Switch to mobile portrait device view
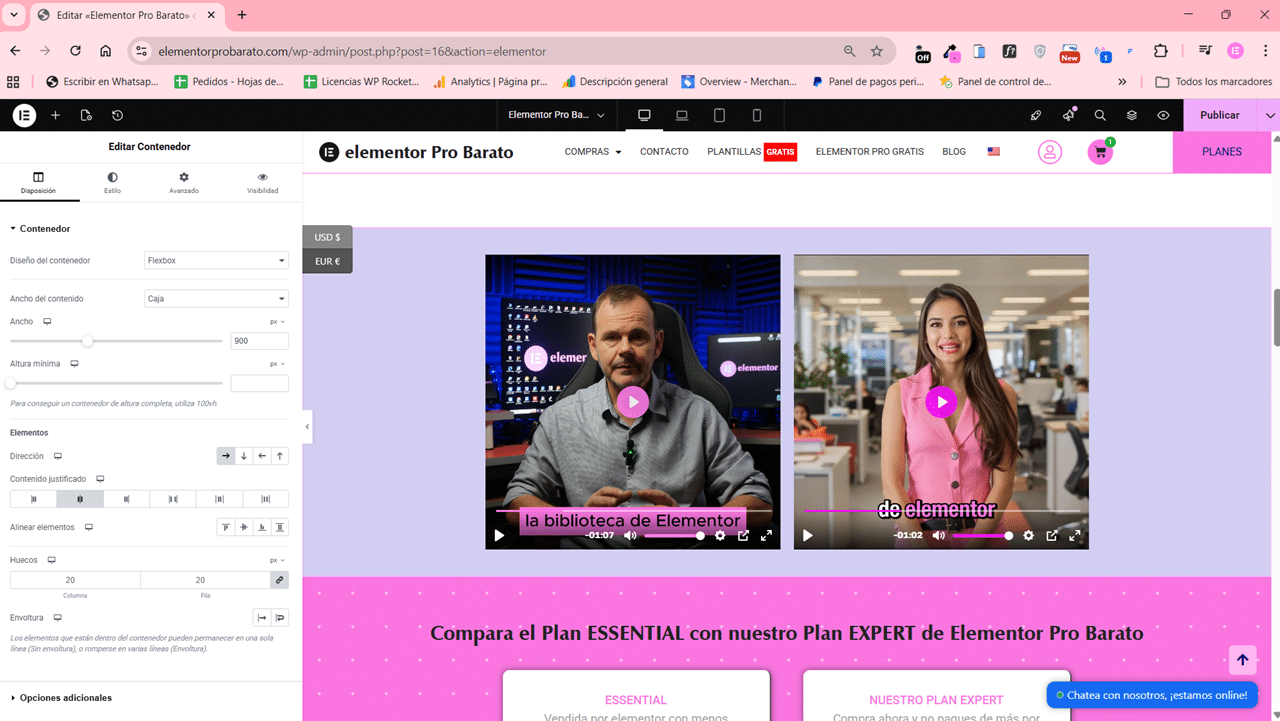Image resolution: width=1280 pixels, height=721 pixels. (757, 115)
